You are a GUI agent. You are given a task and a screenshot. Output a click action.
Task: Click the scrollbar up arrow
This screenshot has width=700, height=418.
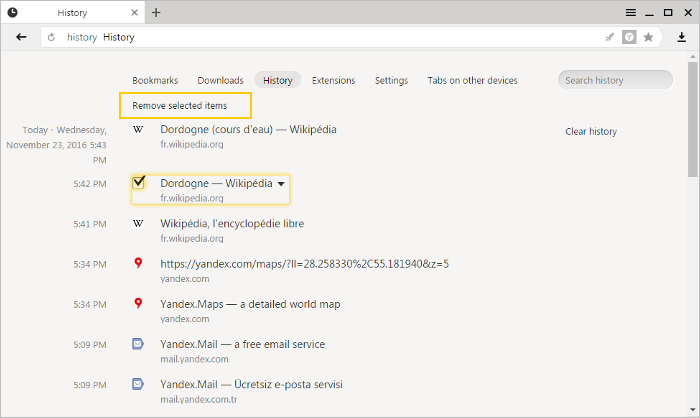coord(692,57)
